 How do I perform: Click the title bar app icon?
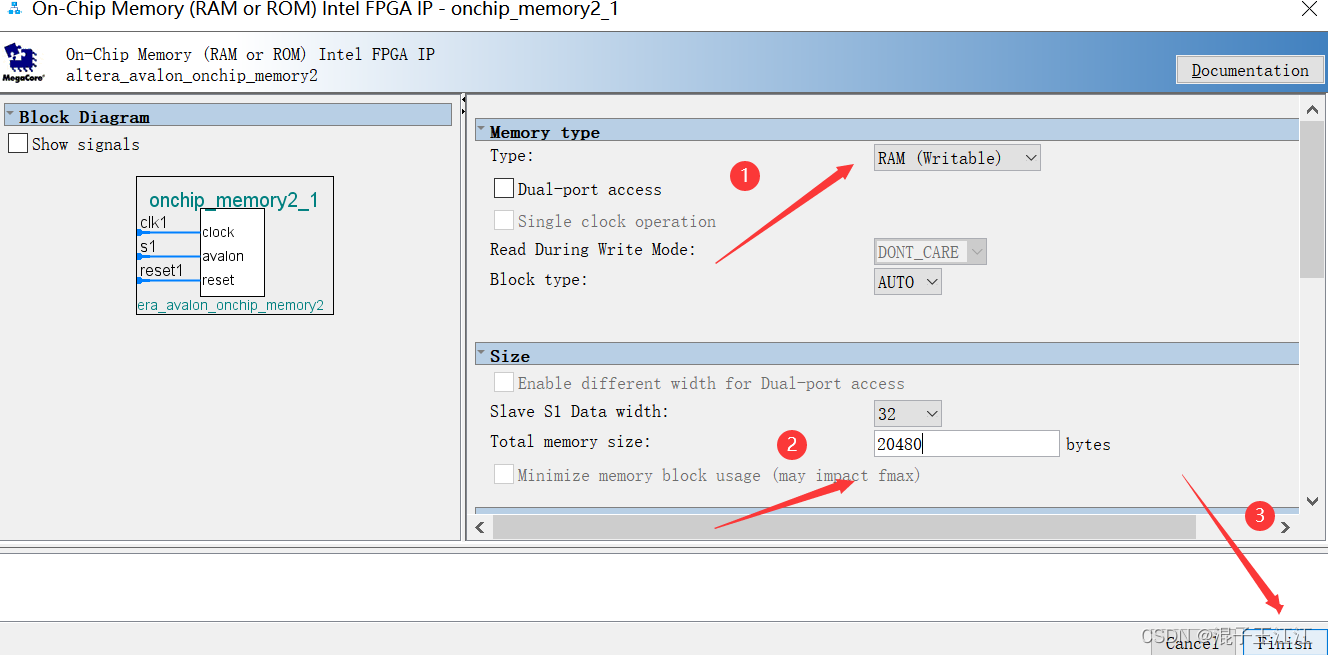[x=13, y=9]
